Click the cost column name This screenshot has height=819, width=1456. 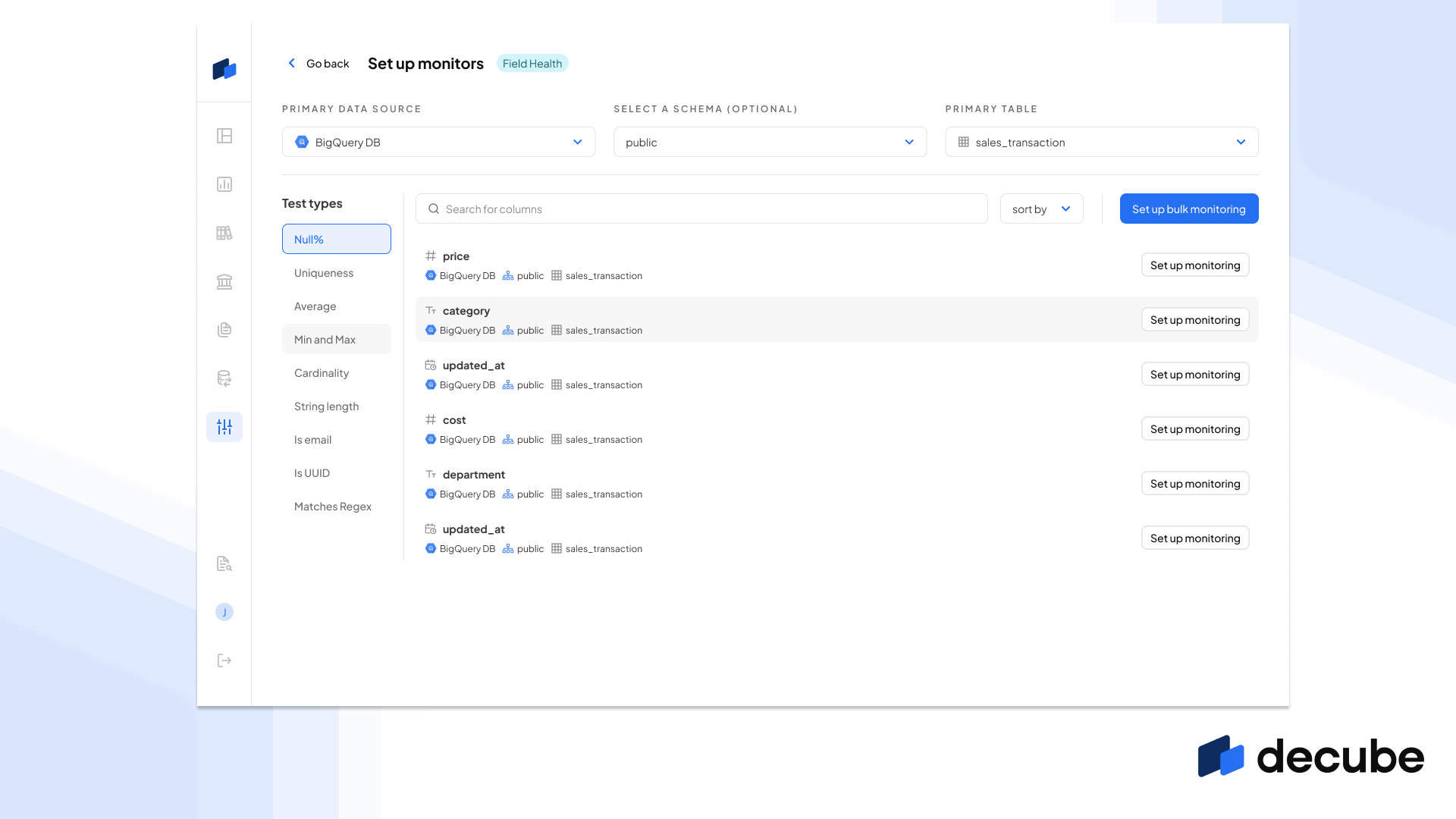pos(454,419)
